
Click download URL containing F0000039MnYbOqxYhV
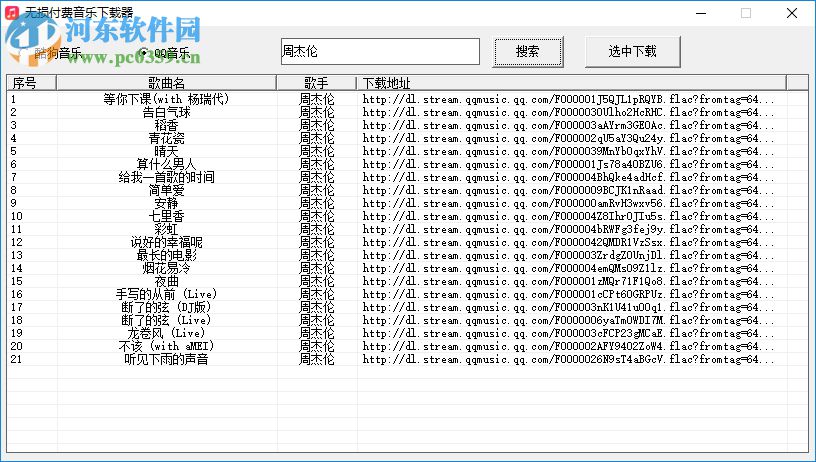568,151
